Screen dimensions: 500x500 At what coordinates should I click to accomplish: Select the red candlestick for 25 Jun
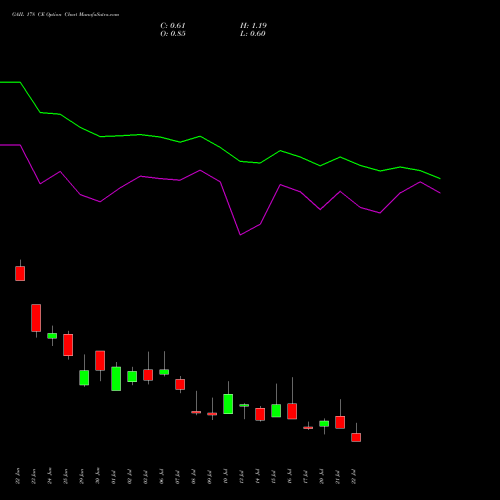tap(68, 345)
